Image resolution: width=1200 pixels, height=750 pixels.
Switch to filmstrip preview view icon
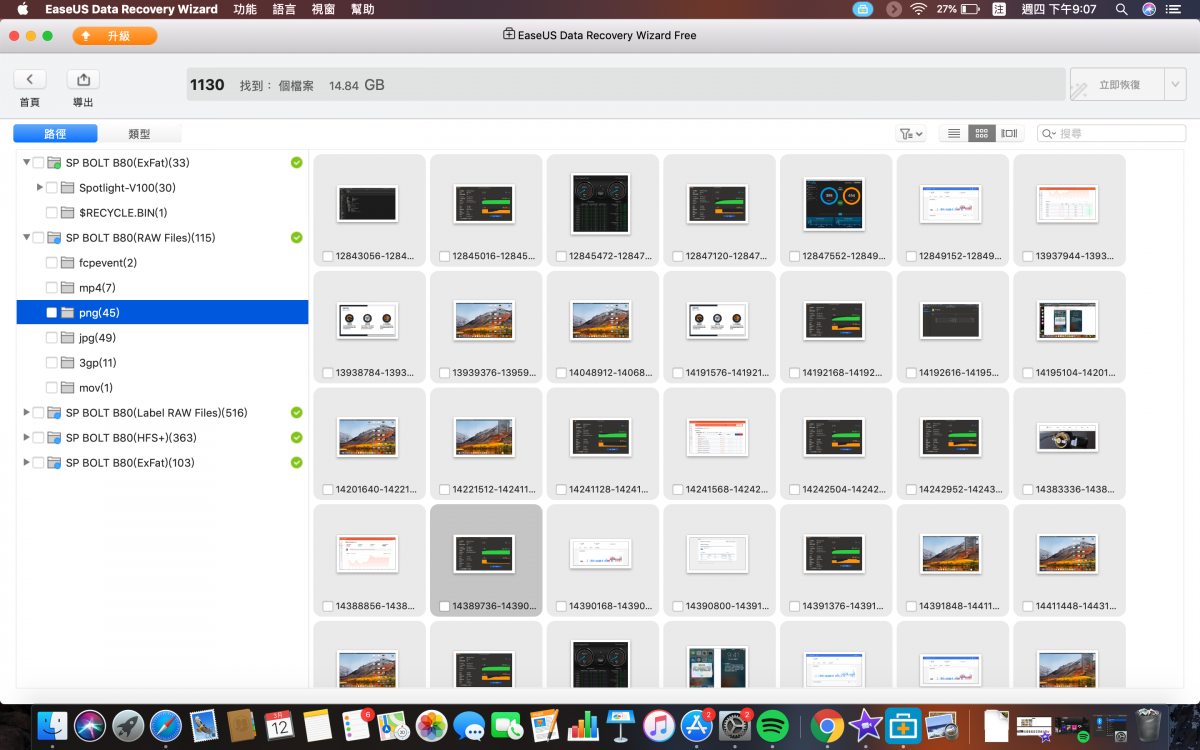pyautogui.click(x=1009, y=133)
